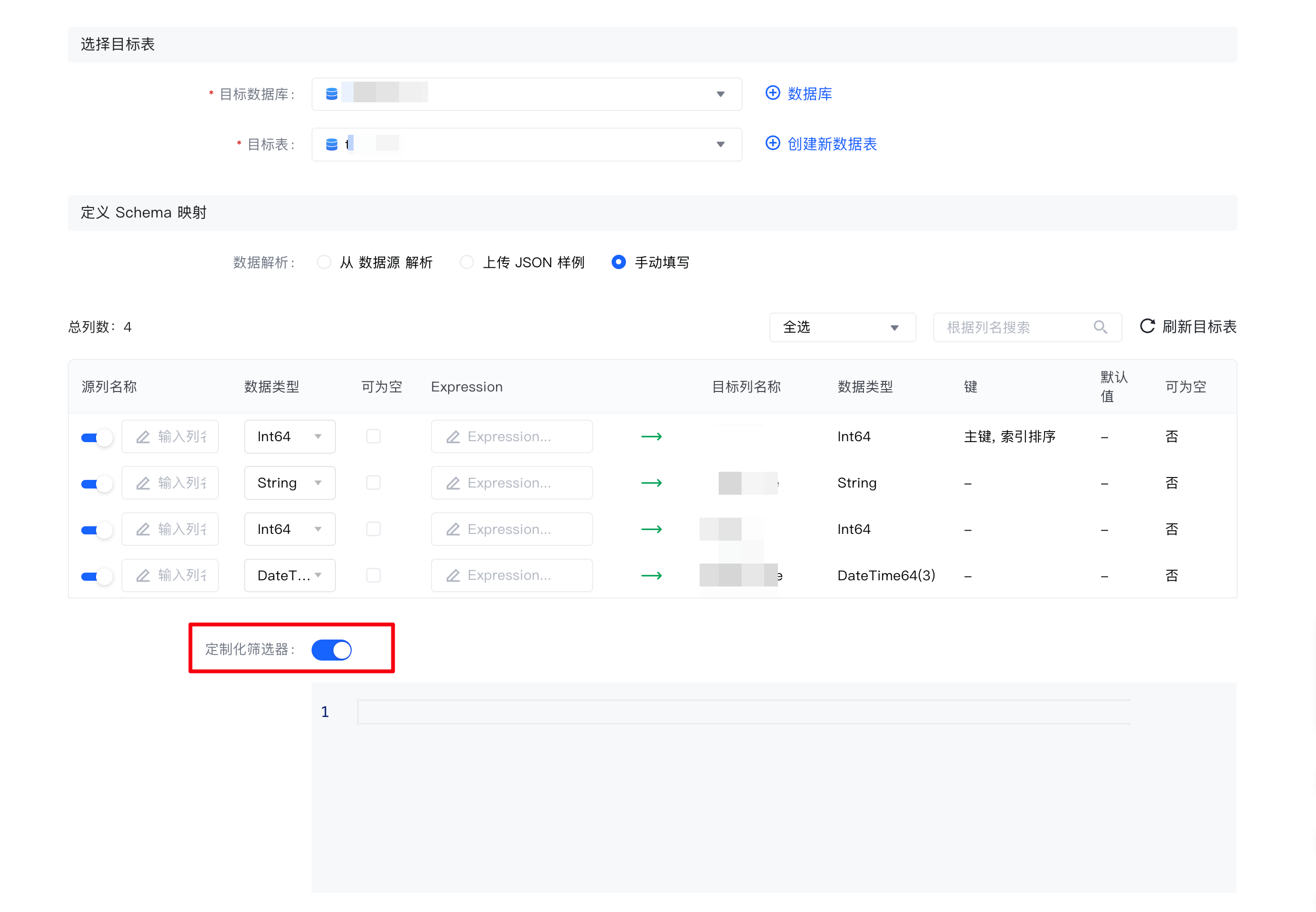
Task: Click the refresh icon next to 刷新目标表
Action: 1147,326
